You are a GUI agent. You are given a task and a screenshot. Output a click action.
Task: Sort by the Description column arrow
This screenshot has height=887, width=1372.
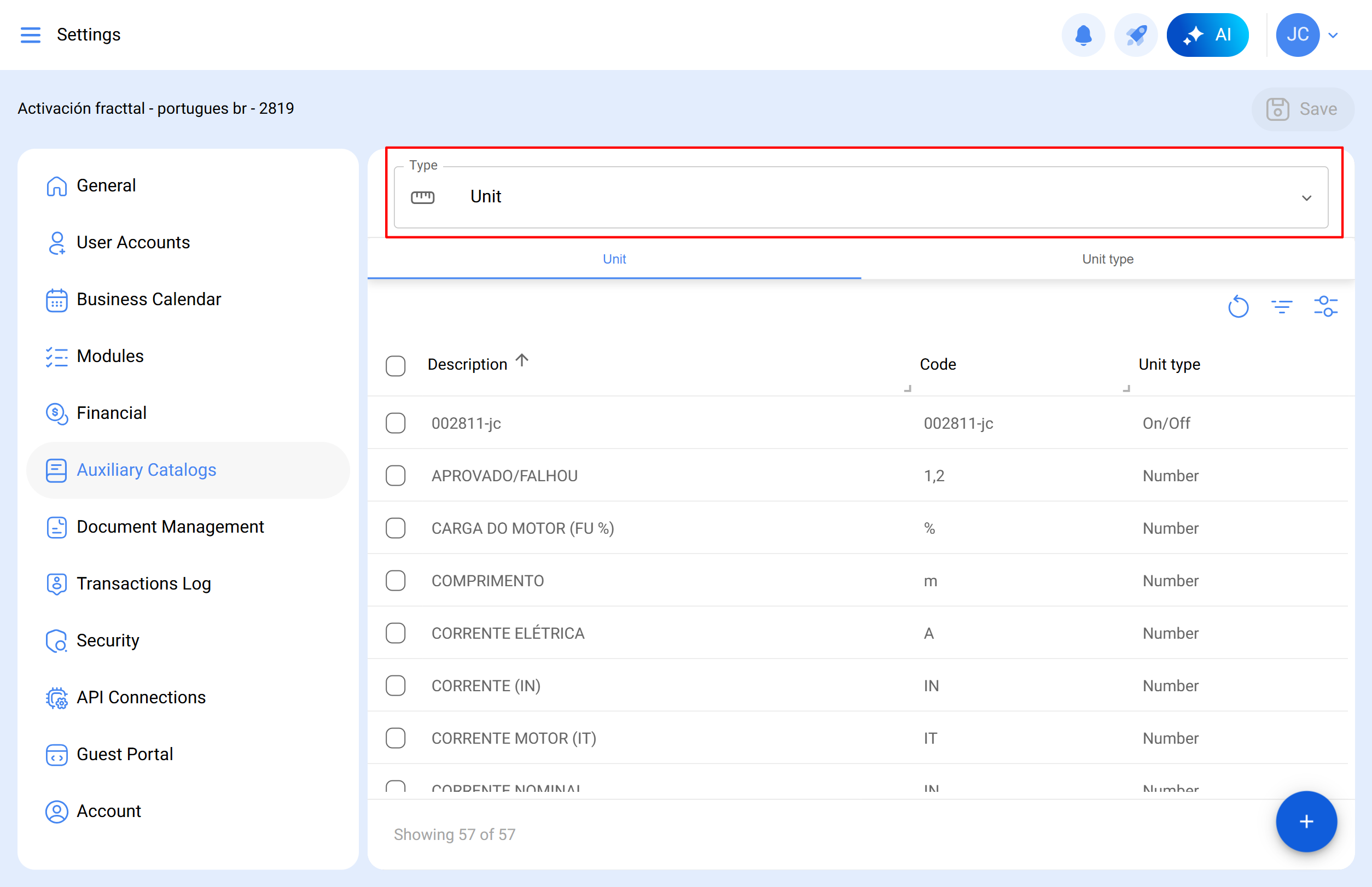(521, 360)
